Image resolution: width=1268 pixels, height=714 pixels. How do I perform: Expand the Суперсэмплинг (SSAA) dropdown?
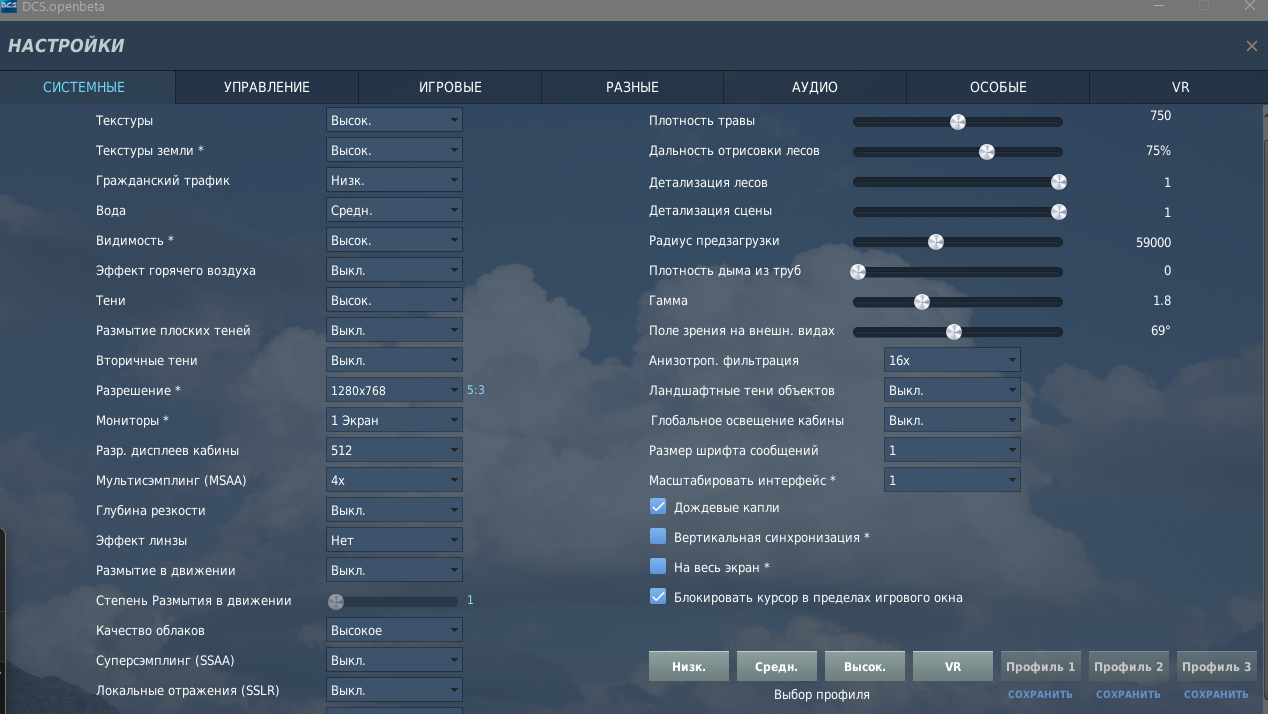point(394,660)
